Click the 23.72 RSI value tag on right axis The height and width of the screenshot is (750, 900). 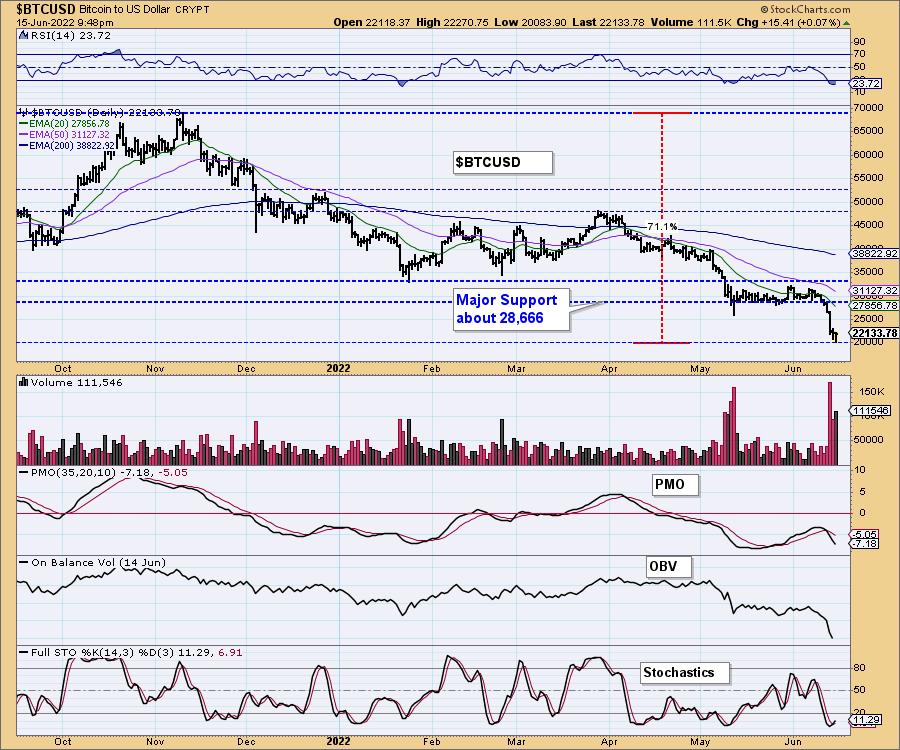(866, 84)
